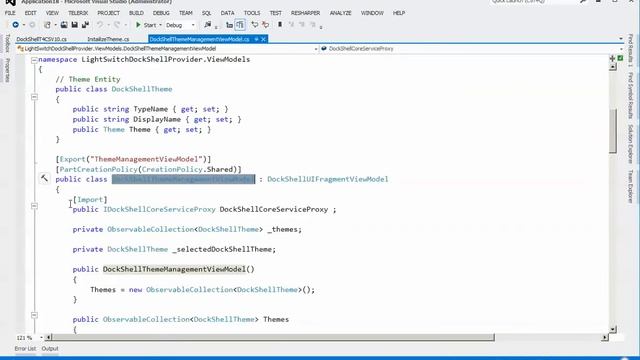Click the Next Bookmark toolbar icon

pyautogui.click(x=302, y=25)
